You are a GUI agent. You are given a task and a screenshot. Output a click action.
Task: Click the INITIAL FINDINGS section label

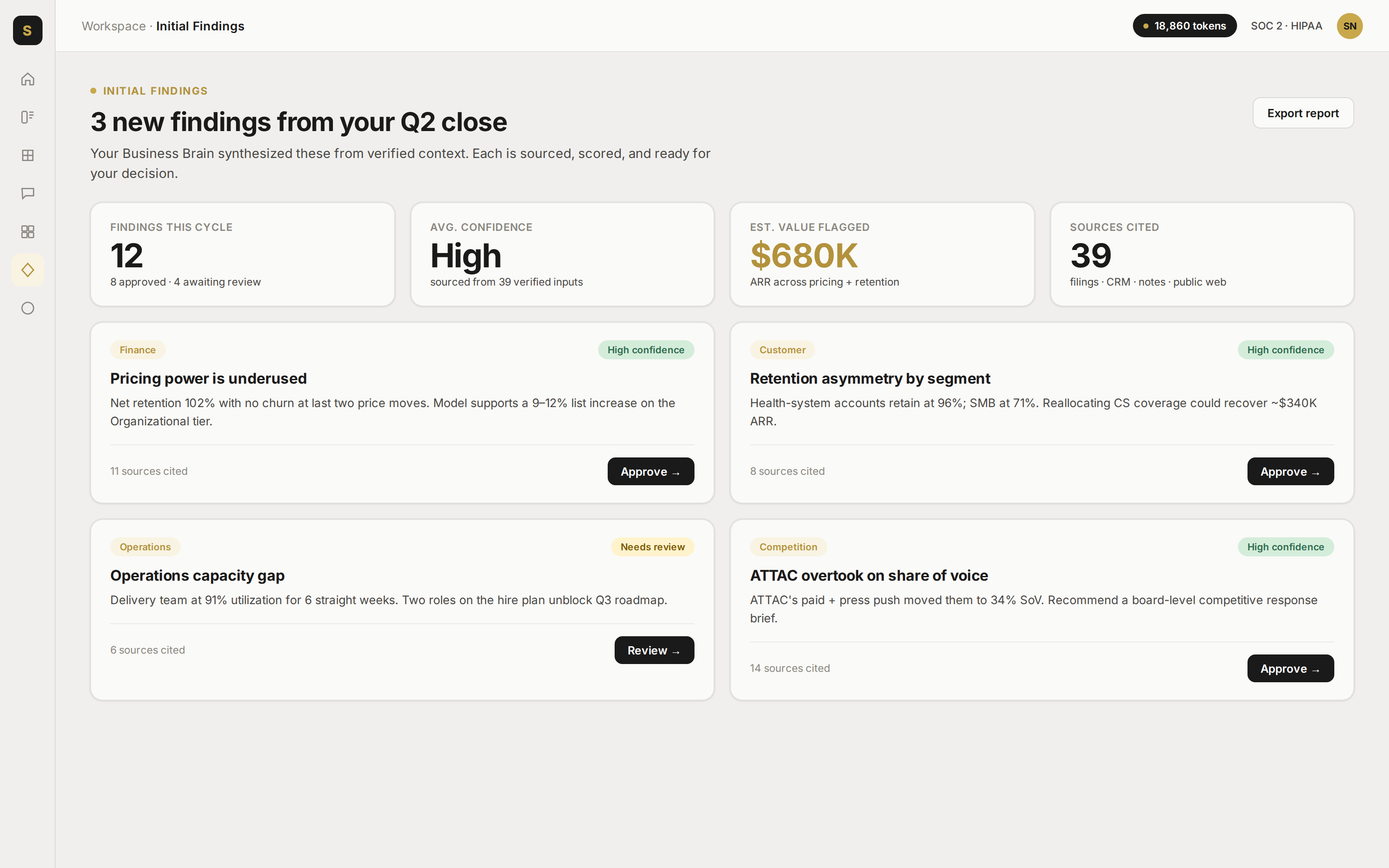[x=155, y=91]
